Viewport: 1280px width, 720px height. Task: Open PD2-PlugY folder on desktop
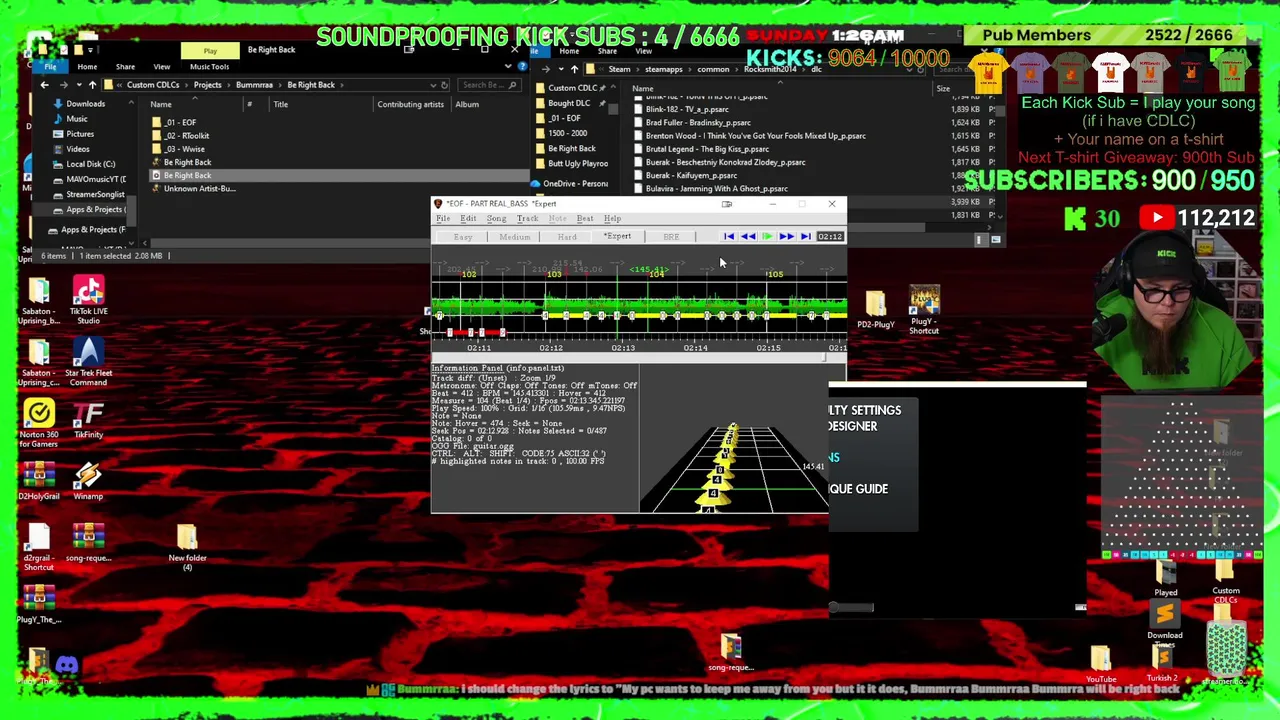click(x=875, y=310)
